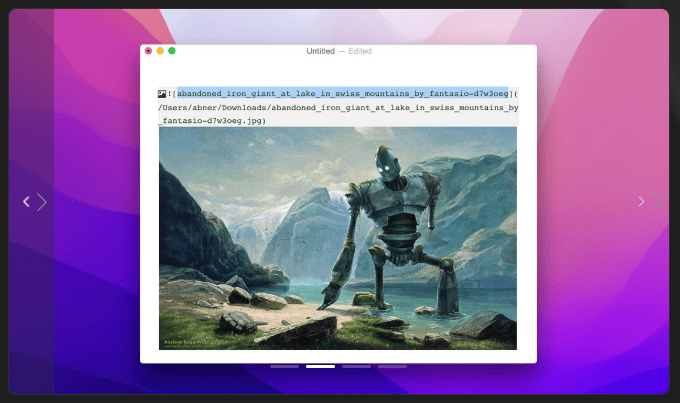Select the second, highlighted slide indicator
680x403 pixels.
(x=320, y=367)
